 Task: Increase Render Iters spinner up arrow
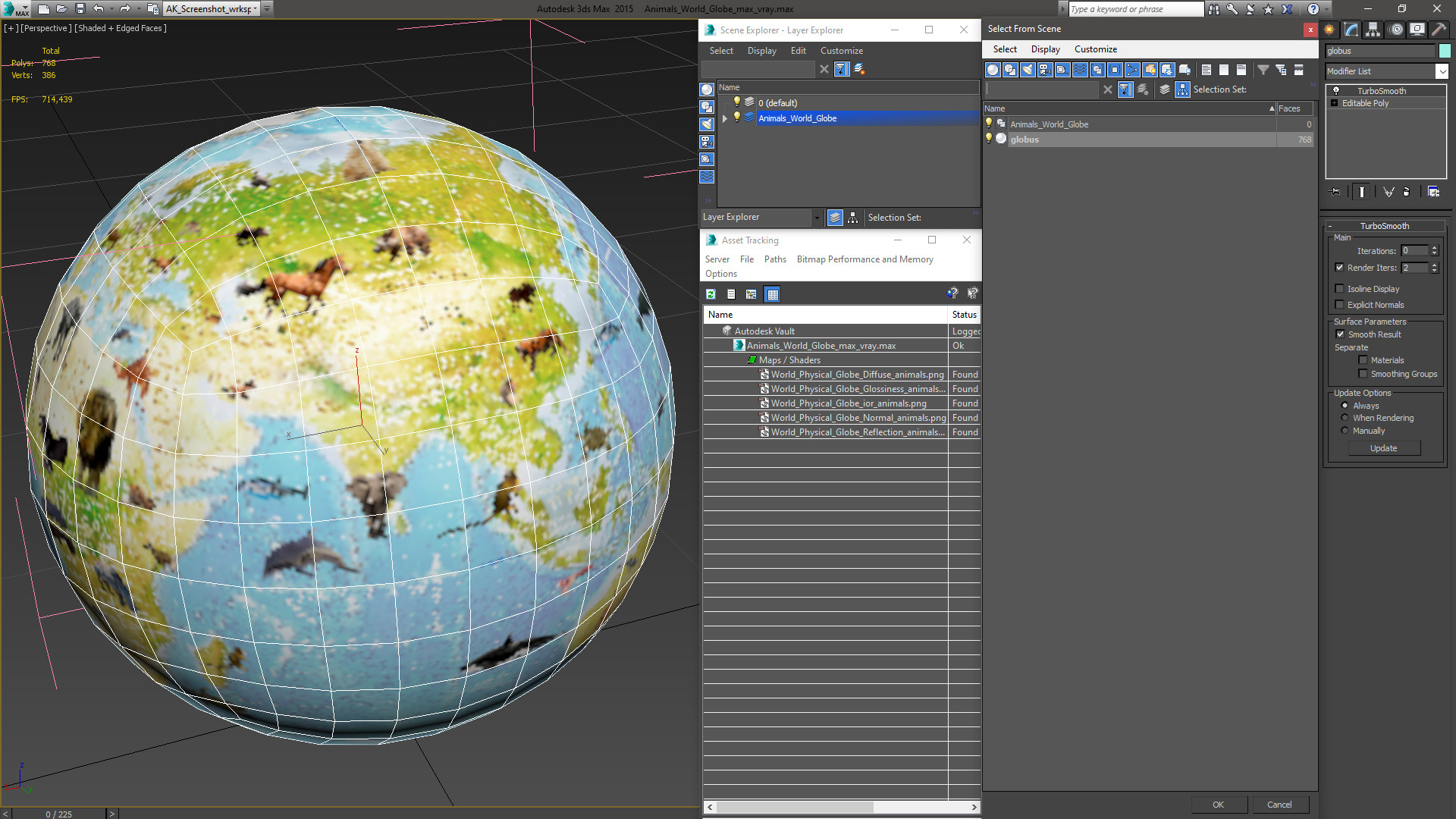pos(1434,265)
